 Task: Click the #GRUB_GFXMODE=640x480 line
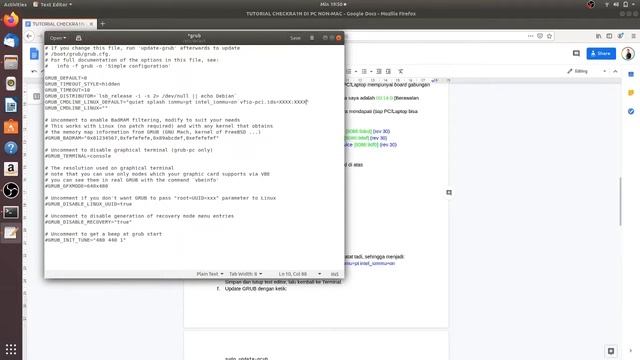(x=76, y=186)
